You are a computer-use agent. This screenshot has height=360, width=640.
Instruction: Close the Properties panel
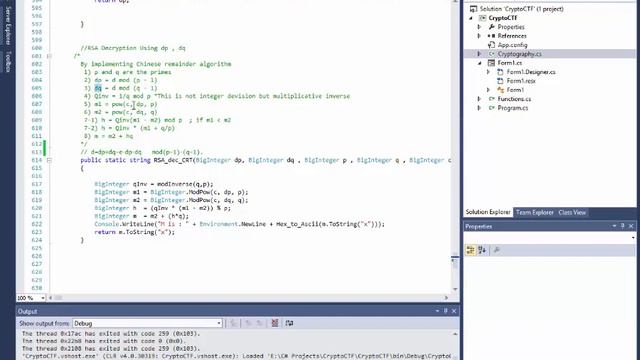click(631, 226)
